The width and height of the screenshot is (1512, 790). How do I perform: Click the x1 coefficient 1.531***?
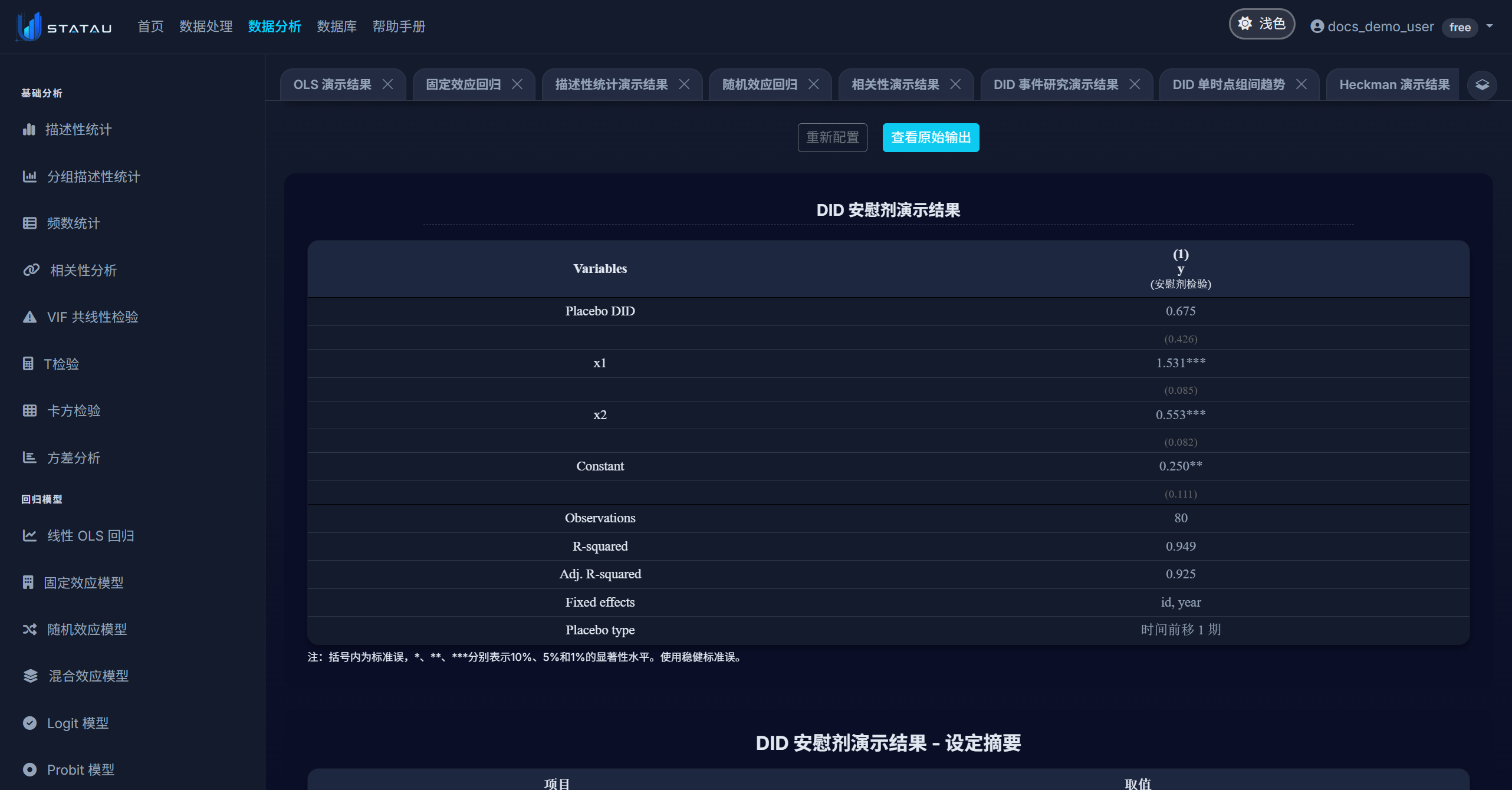pyautogui.click(x=1181, y=363)
